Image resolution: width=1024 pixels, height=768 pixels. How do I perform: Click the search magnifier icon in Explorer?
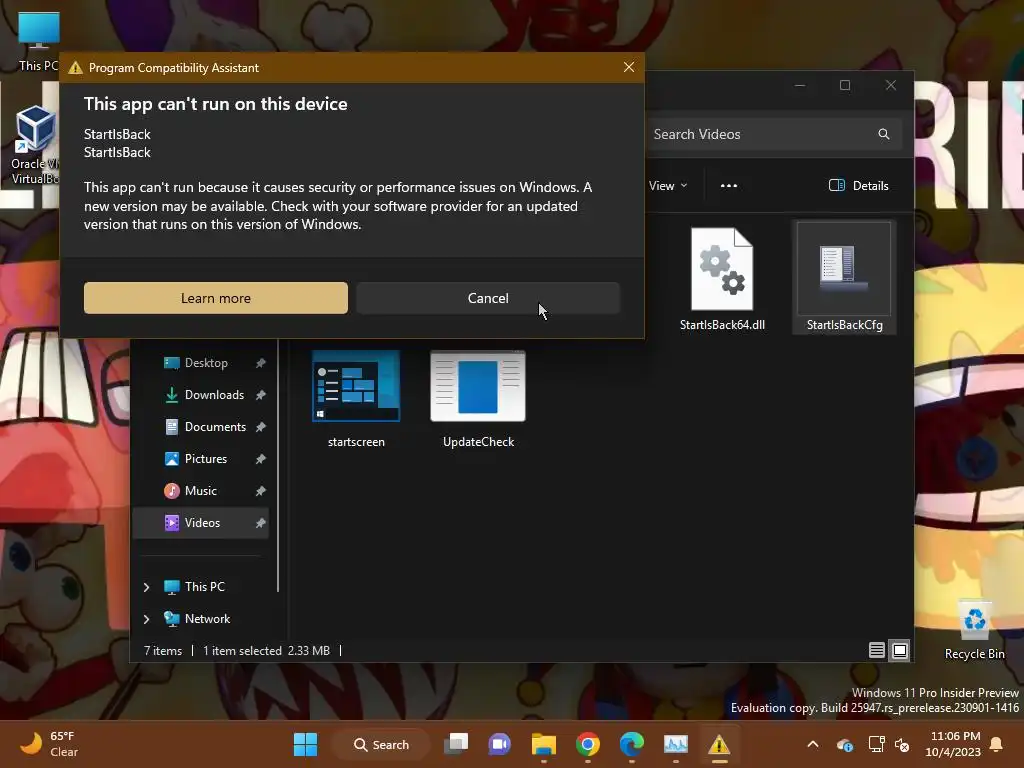tap(884, 134)
